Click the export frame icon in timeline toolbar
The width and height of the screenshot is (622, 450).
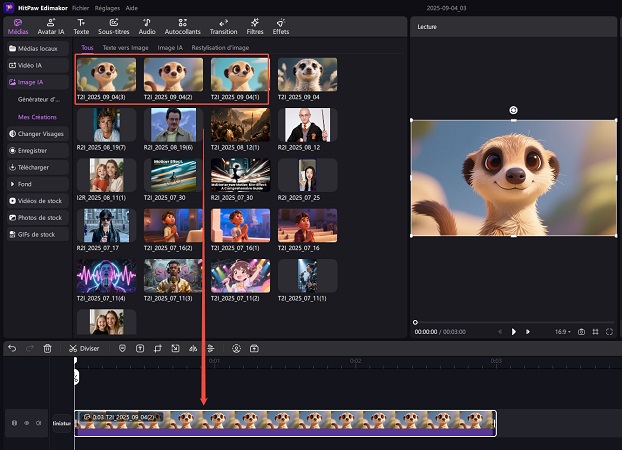point(140,348)
